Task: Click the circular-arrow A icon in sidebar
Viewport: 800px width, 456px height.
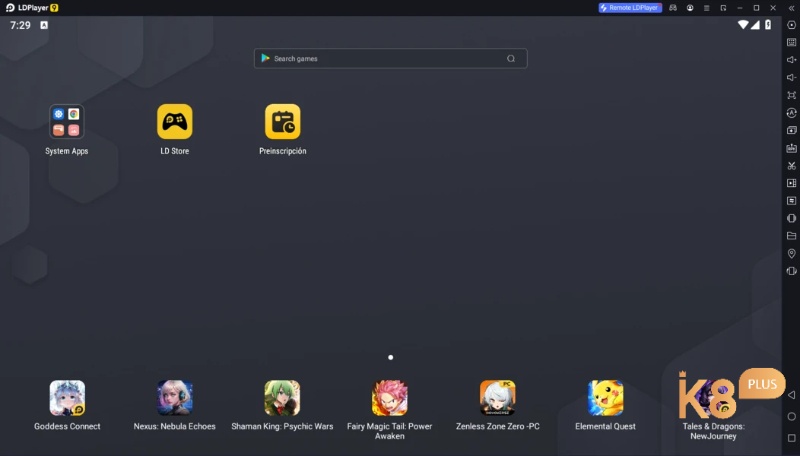Action: point(791,113)
